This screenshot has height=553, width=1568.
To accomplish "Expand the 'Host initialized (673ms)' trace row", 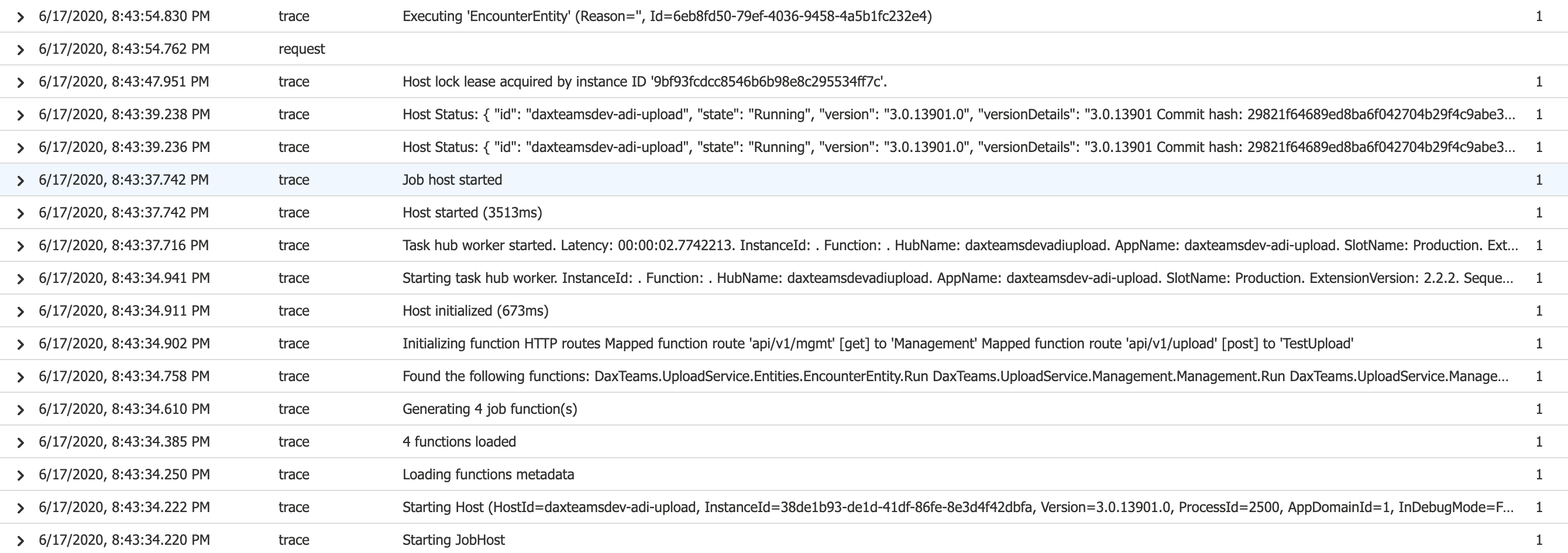I will (x=21, y=311).
